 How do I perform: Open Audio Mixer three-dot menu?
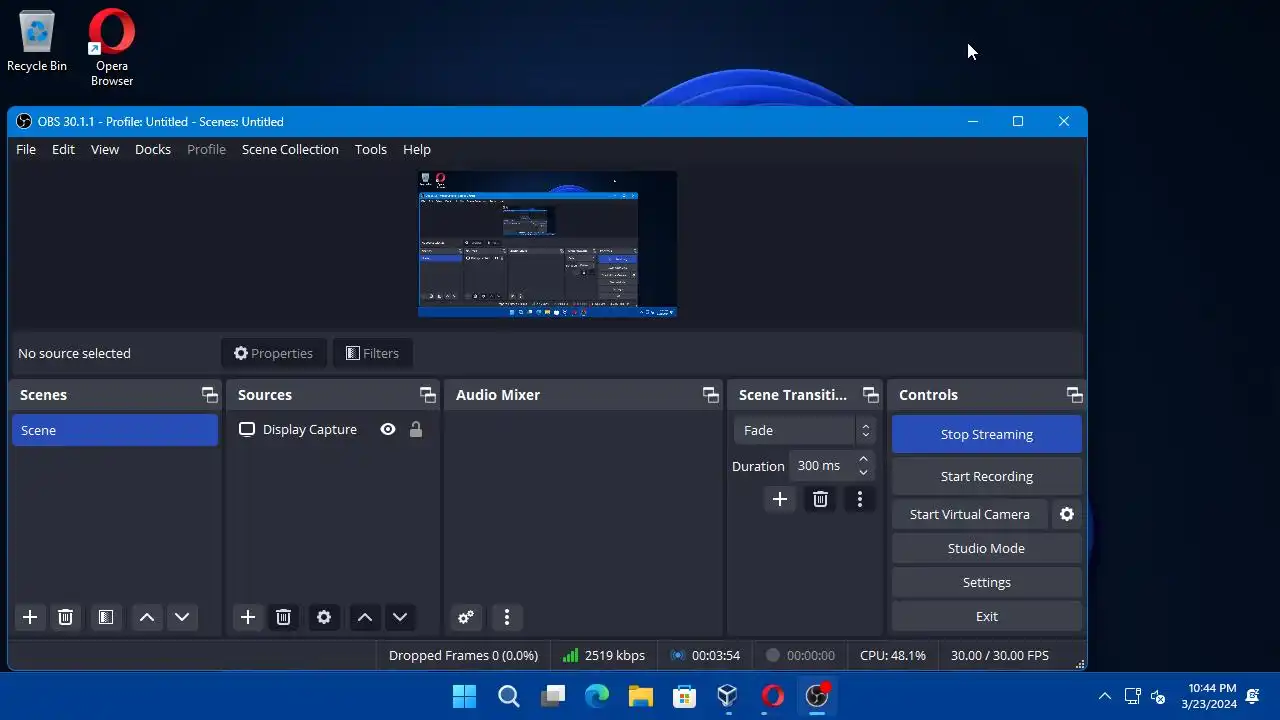click(507, 617)
